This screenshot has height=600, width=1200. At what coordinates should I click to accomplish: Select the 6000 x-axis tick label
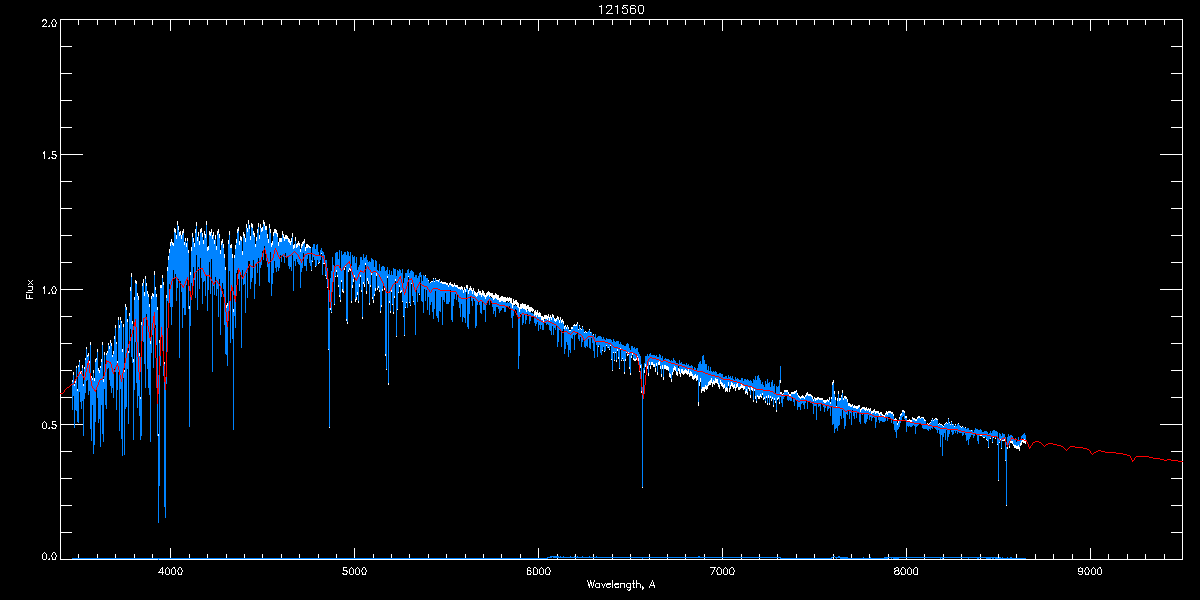tap(538, 572)
